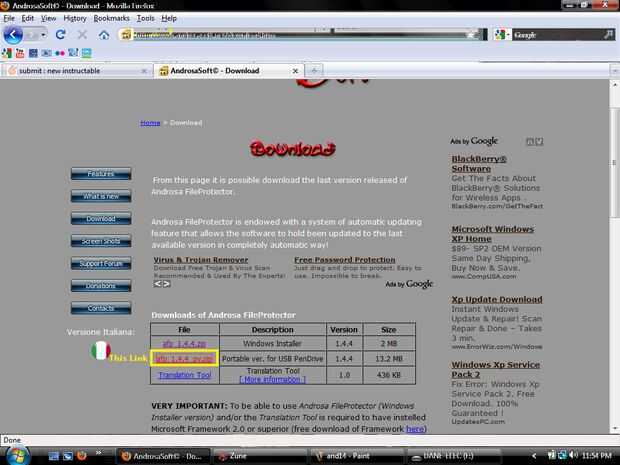Viewport: 620px width, 465px height.
Task: Open the Tools menu
Action: click(x=146, y=18)
